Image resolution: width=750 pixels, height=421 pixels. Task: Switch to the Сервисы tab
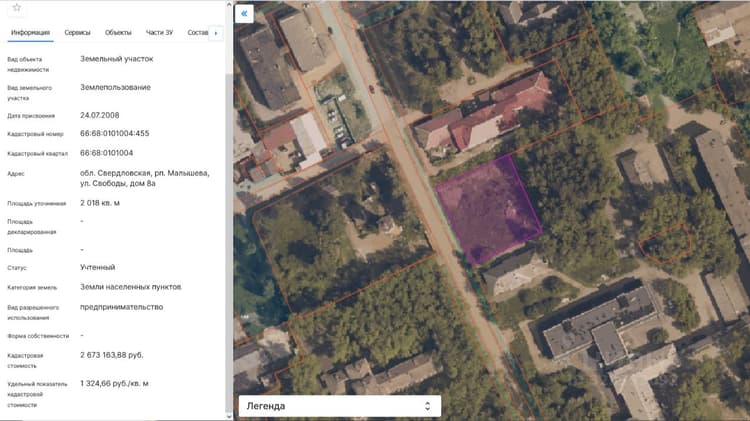pyautogui.click(x=77, y=33)
